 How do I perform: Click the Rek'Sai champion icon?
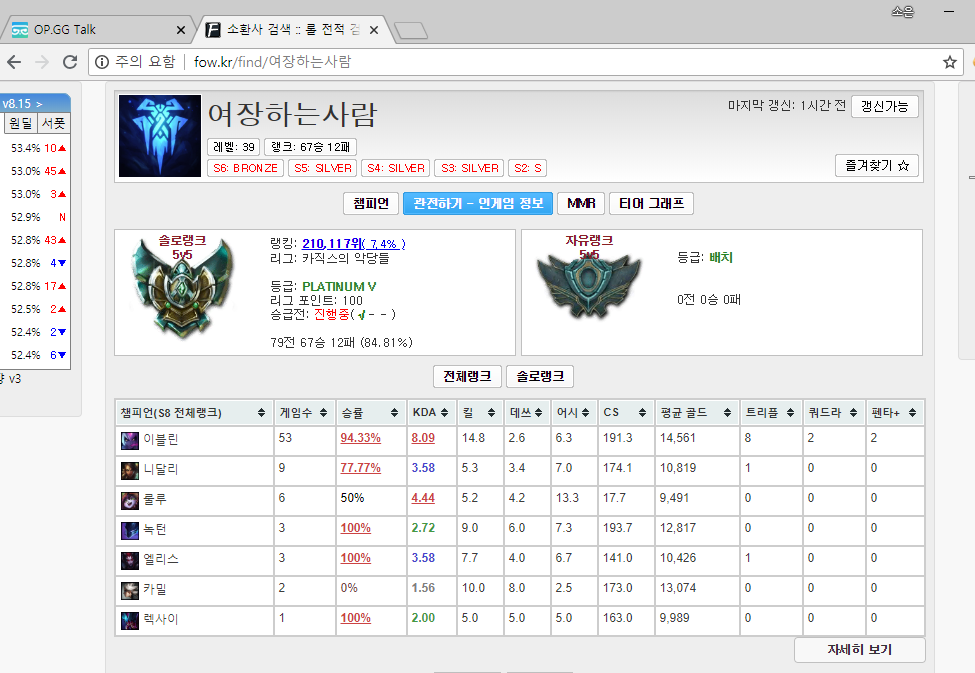[131, 620]
